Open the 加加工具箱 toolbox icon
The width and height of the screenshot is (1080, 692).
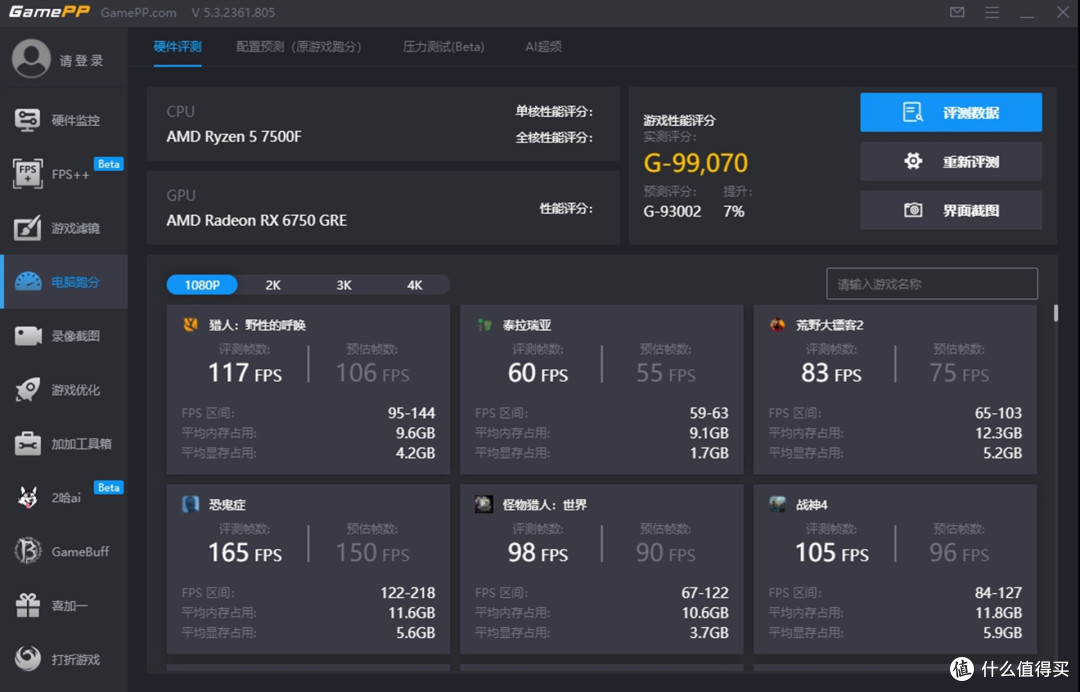tap(28, 443)
